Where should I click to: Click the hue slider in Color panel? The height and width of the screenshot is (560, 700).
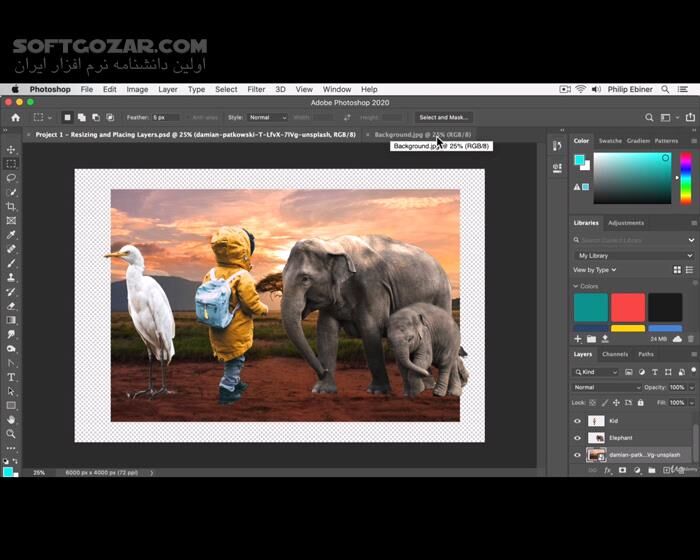click(x=686, y=178)
